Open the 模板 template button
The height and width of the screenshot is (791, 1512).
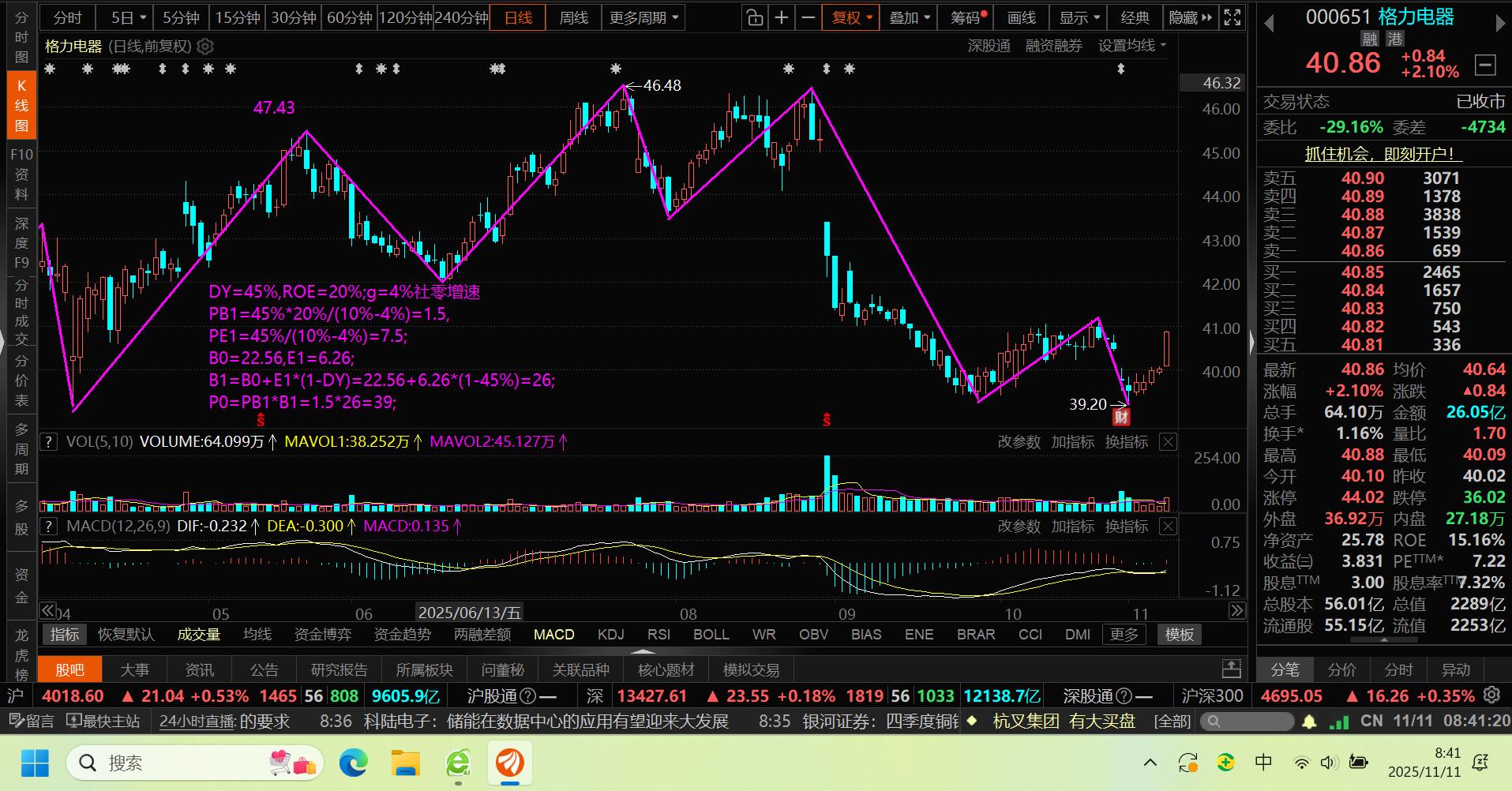[x=1180, y=634]
